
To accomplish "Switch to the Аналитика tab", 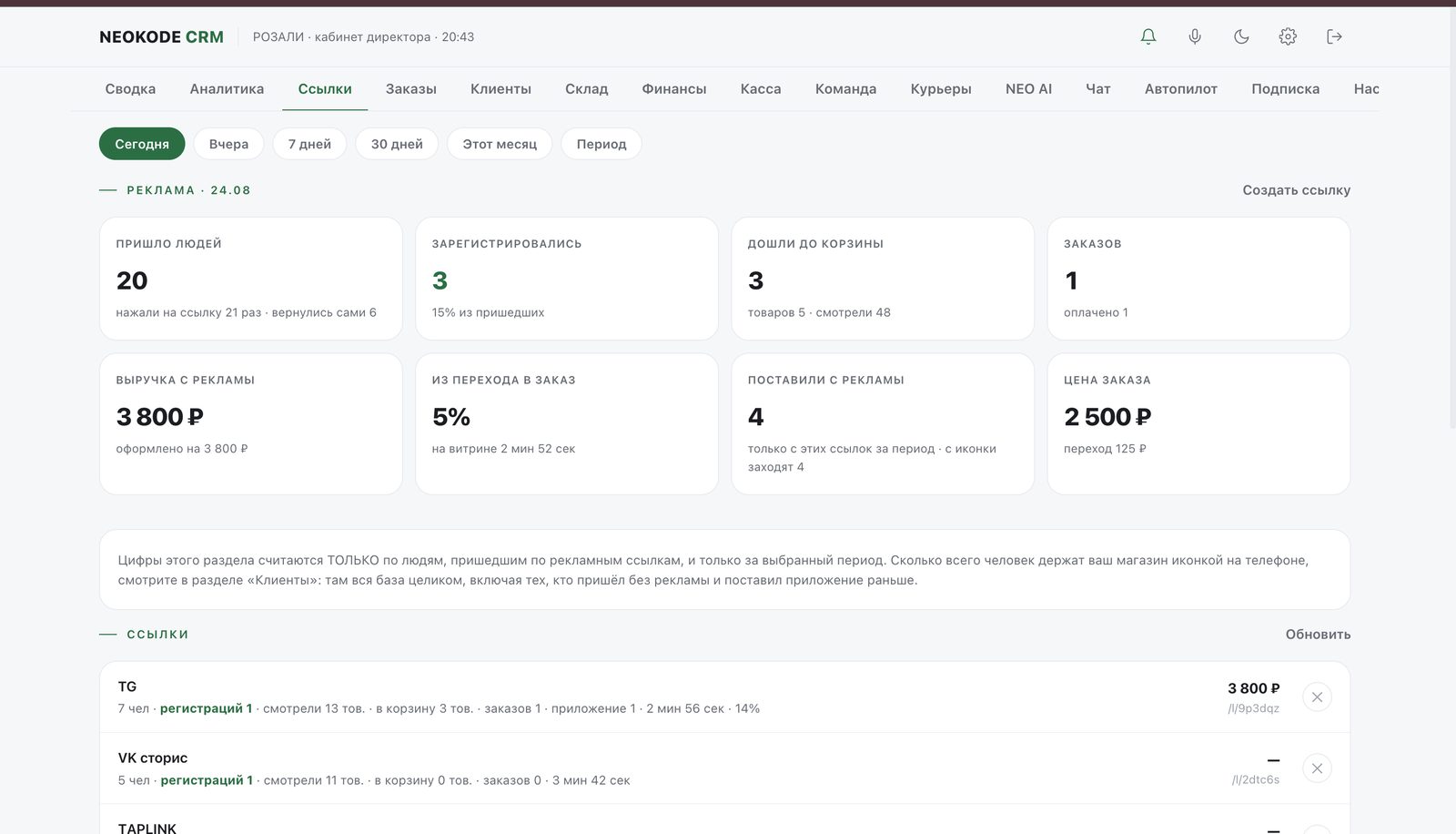I will [227, 88].
